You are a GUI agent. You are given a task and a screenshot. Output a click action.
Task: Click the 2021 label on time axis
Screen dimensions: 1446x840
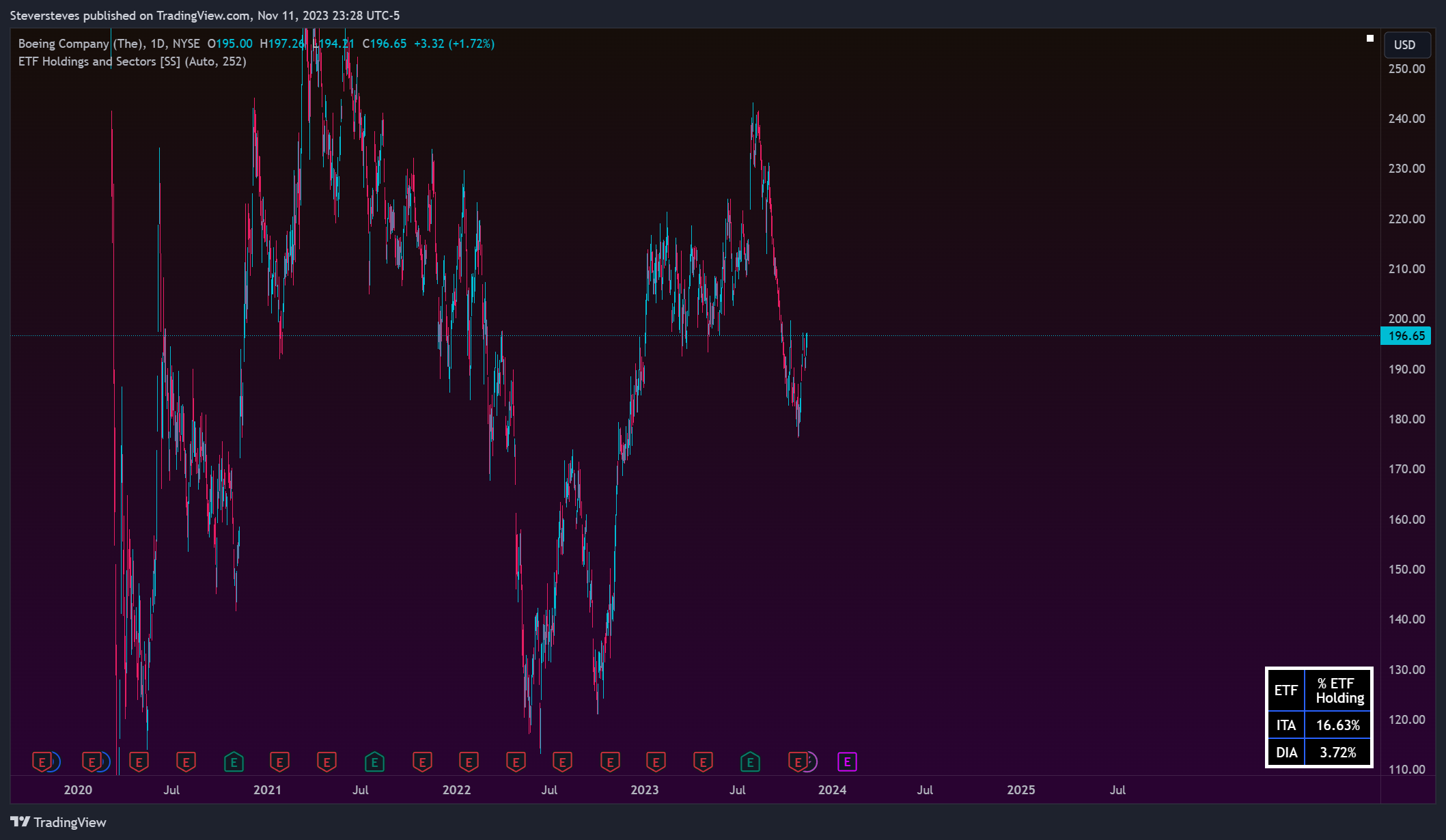(267, 790)
